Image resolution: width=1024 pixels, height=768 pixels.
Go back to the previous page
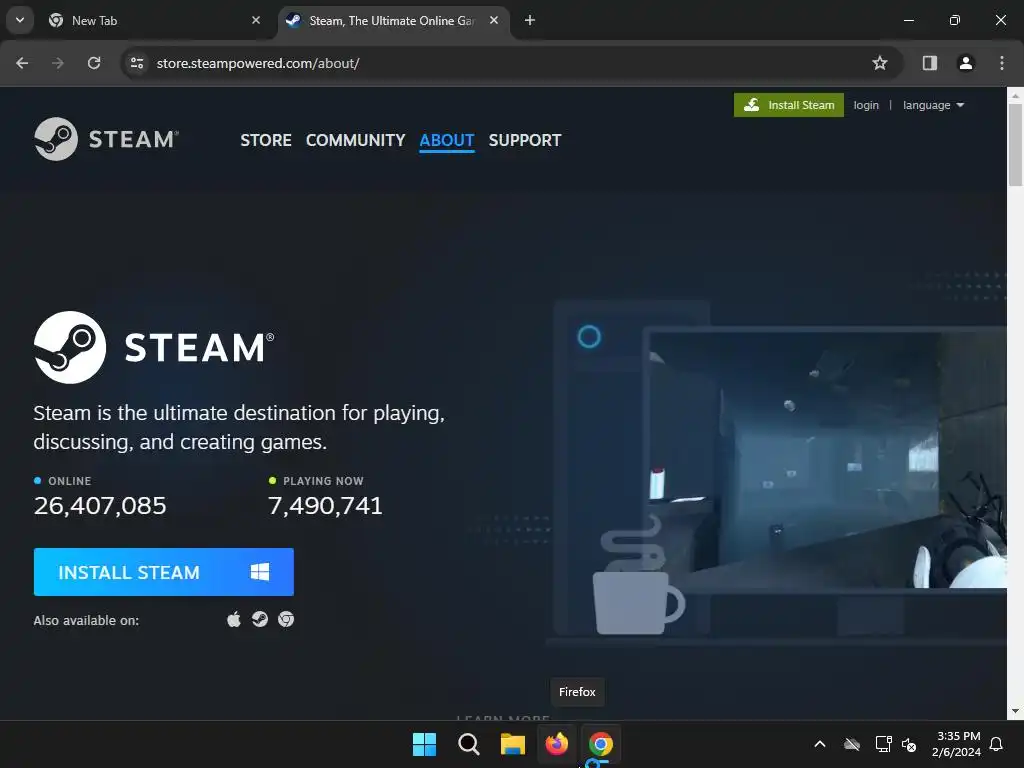(x=22, y=63)
